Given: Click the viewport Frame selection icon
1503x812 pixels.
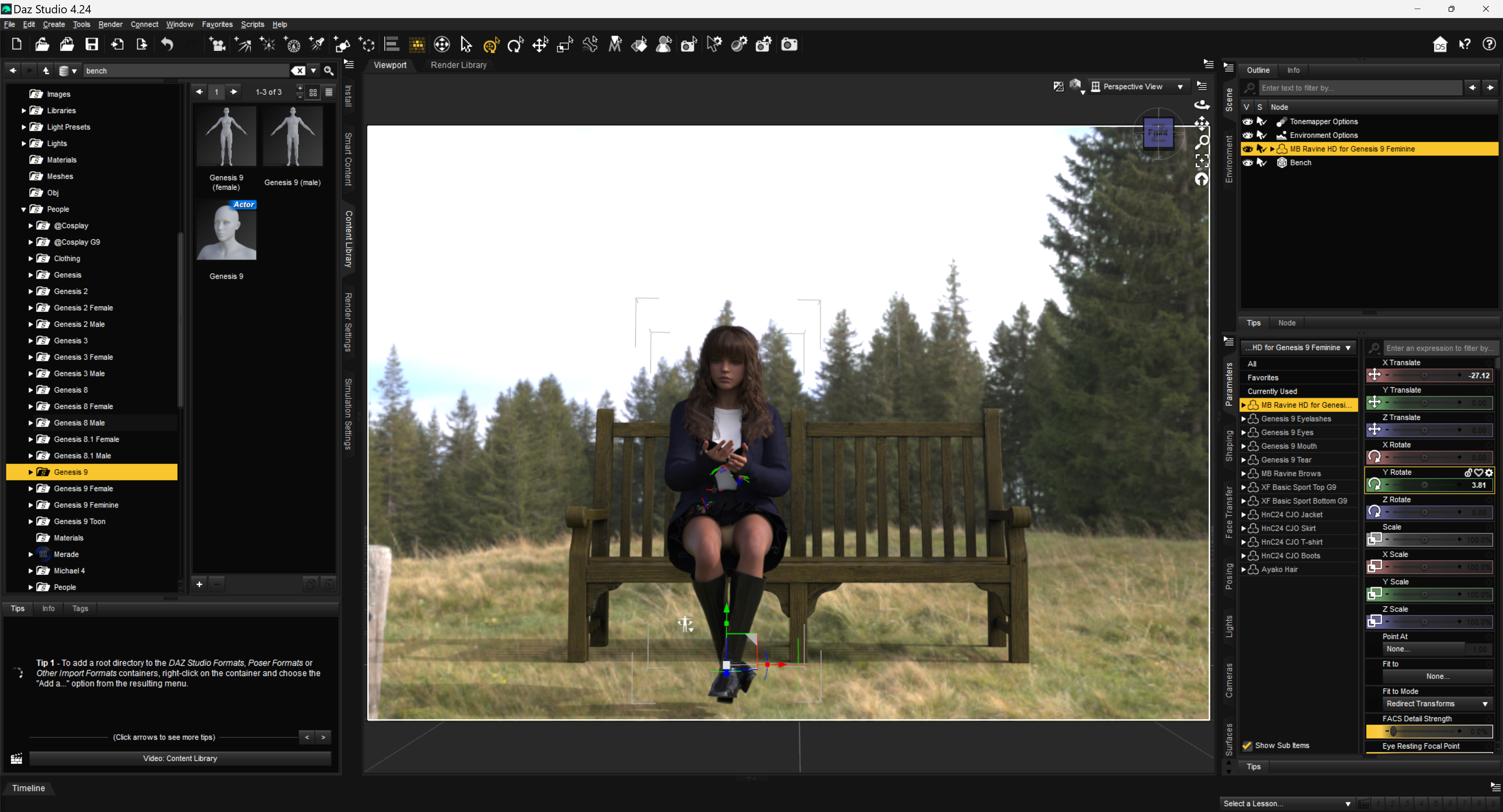Looking at the screenshot, I should coord(1202,160).
